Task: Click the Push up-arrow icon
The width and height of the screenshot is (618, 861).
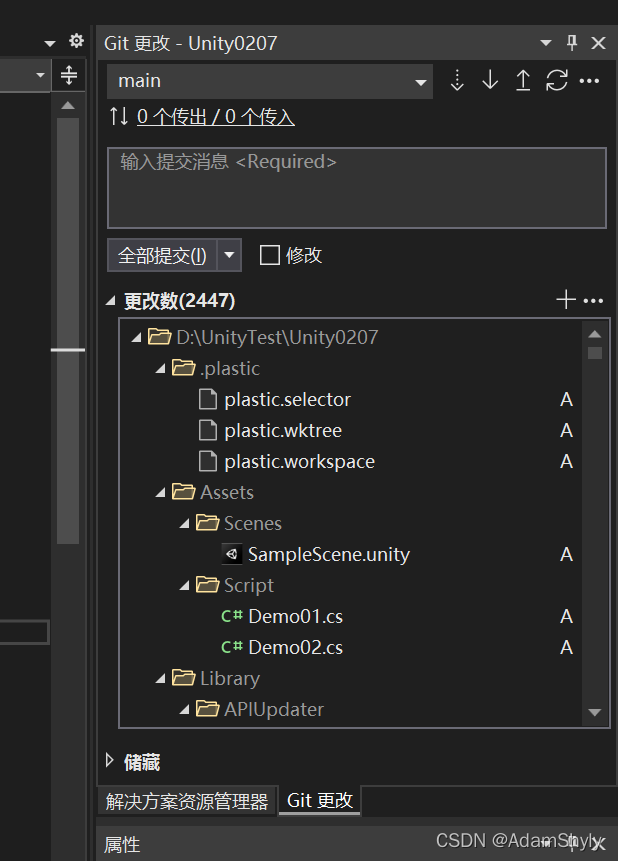Action: [x=523, y=81]
